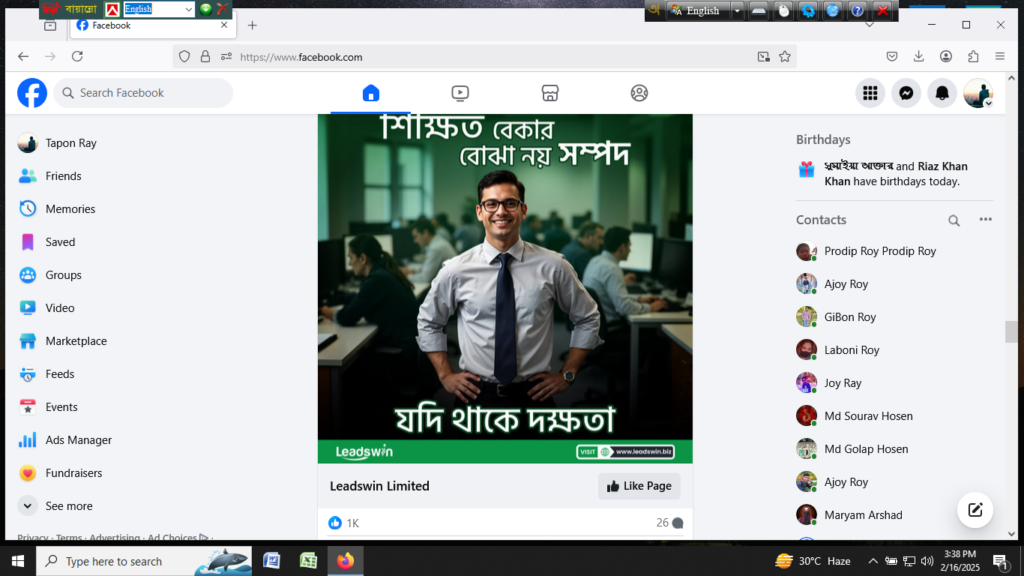Image resolution: width=1024 pixels, height=576 pixels.
Task: Open Avro keyboard settings gear
Action: pos(806,10)
